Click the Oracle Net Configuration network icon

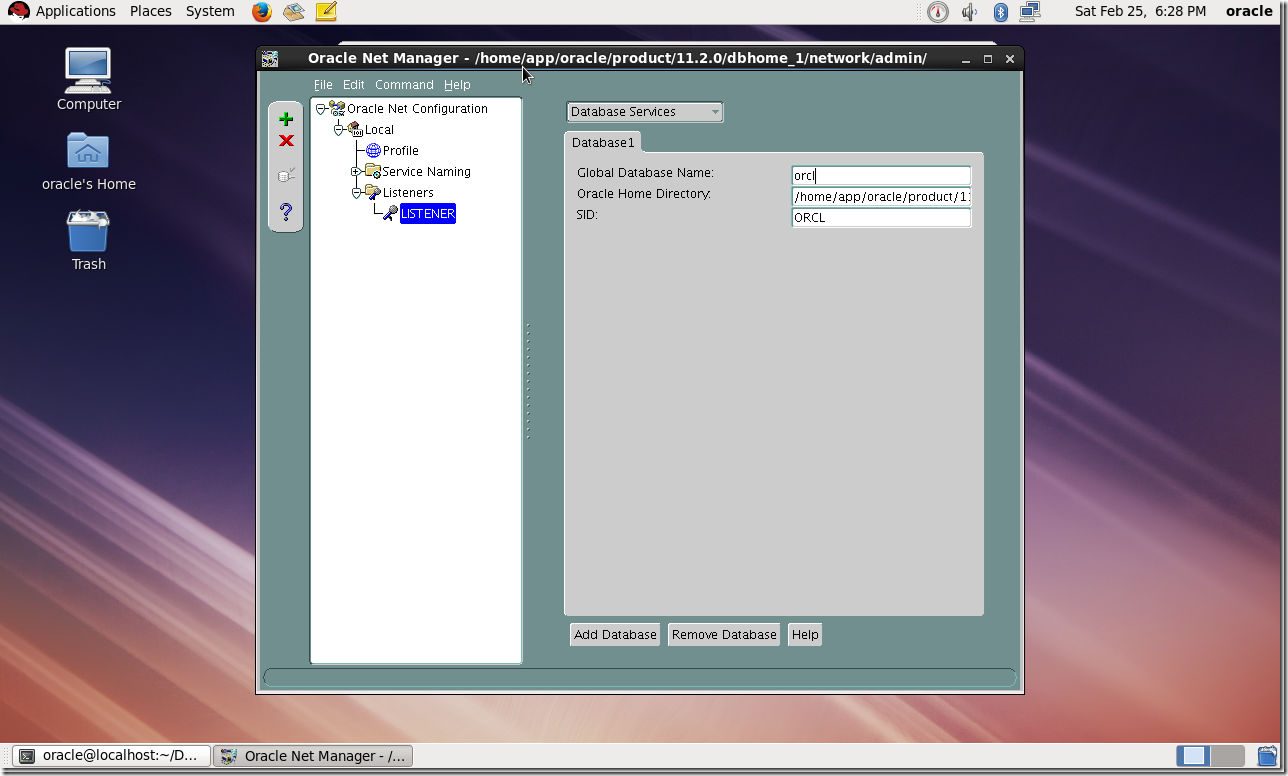coord(337,108)
